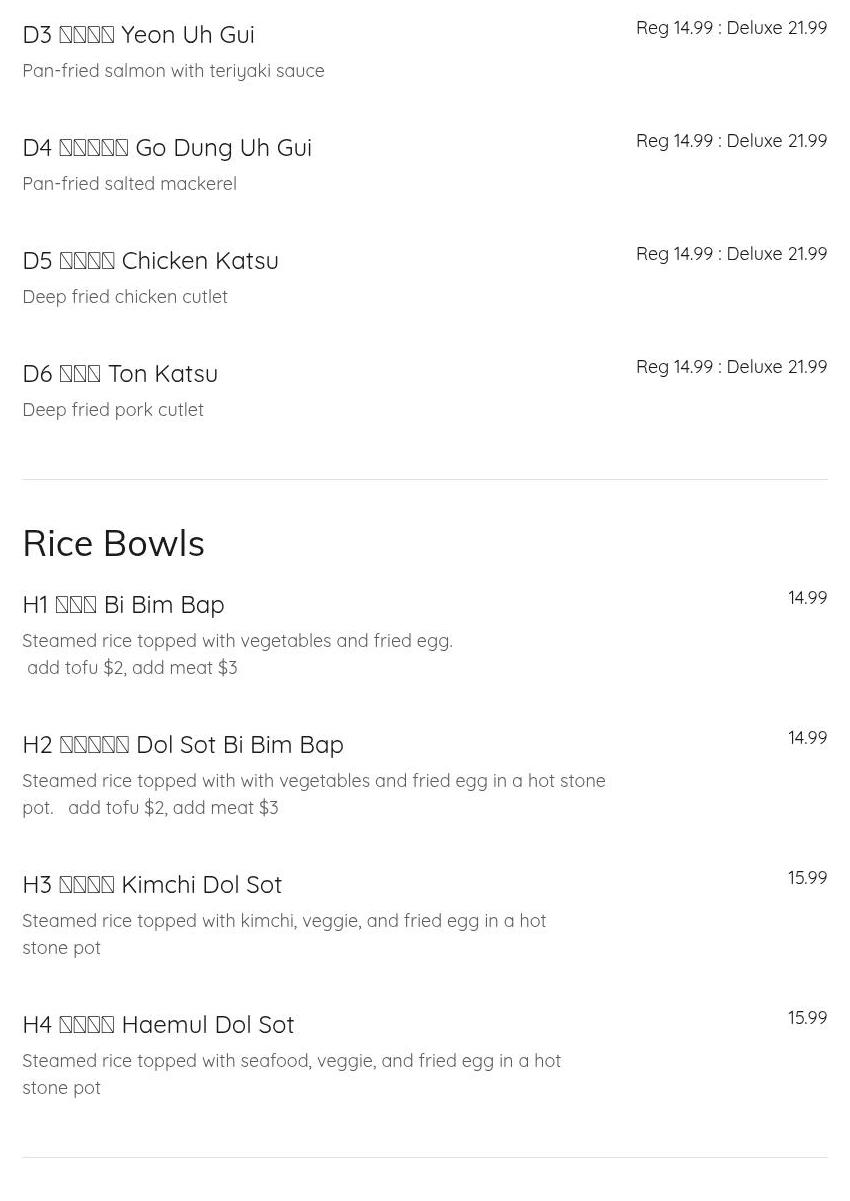Screen dimensions: 850x1201
Task: Select the Chicken Katsu Reg/Deluxe price
Action: tap(731, 254)
